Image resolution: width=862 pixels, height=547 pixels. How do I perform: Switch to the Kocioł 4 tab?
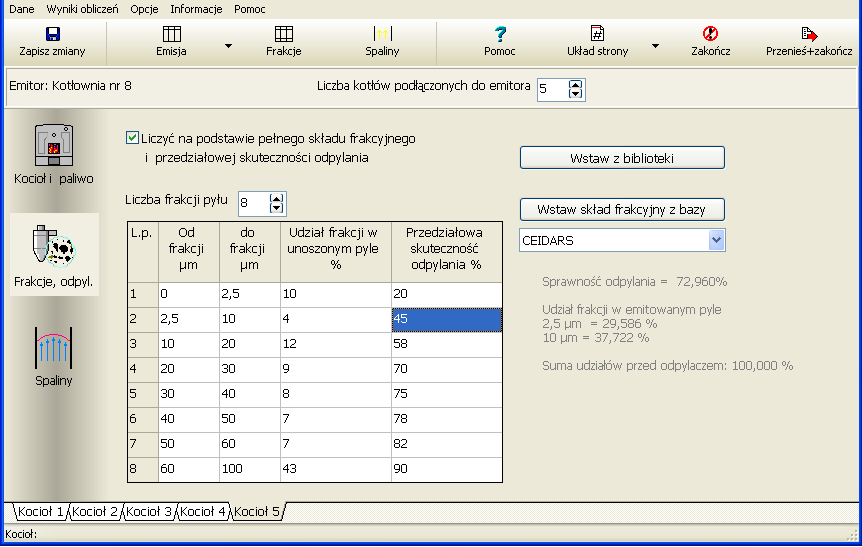pyautogui.click(x=203, y=512)
